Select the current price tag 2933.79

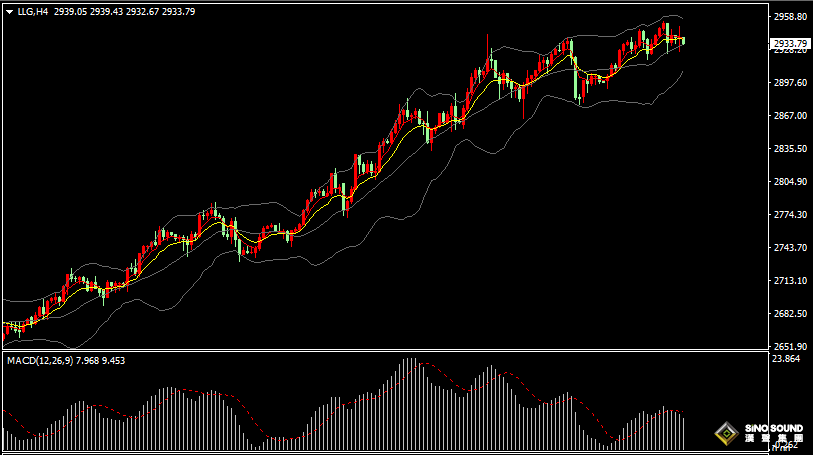(x=790, y=43)
